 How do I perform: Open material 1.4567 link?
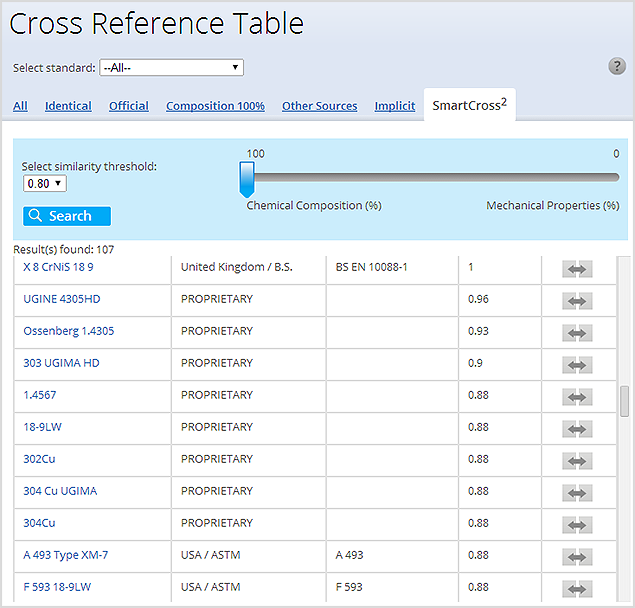(x=40, y=395)
